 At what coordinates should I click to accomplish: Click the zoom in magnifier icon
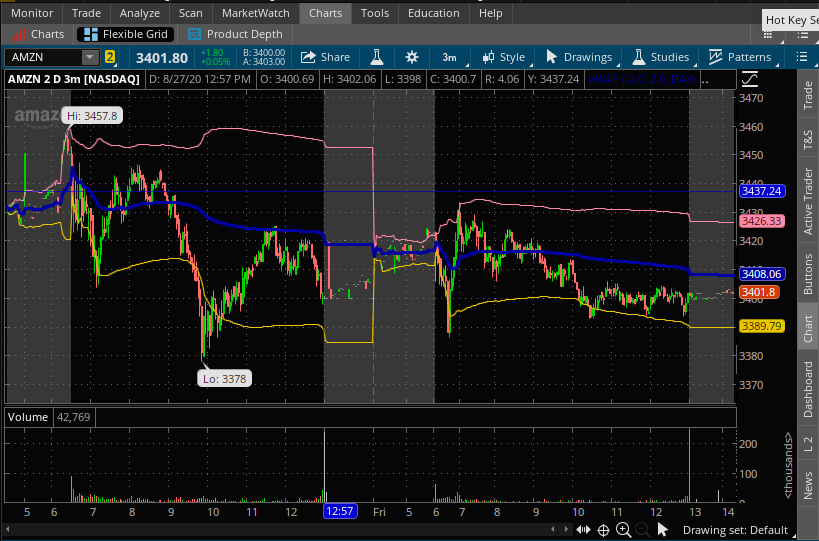pyautogui.click(x=623, y=530)
